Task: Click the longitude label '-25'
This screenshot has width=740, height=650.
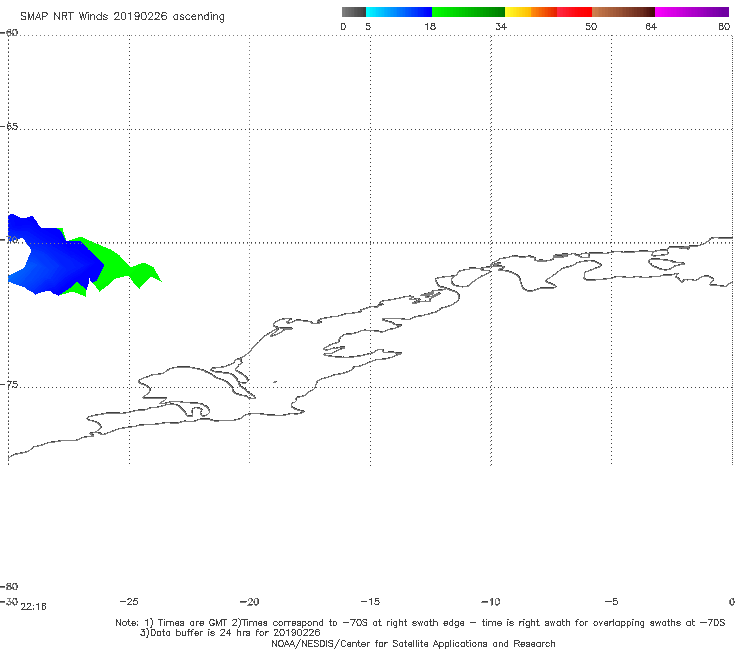Action: (129, 602)
